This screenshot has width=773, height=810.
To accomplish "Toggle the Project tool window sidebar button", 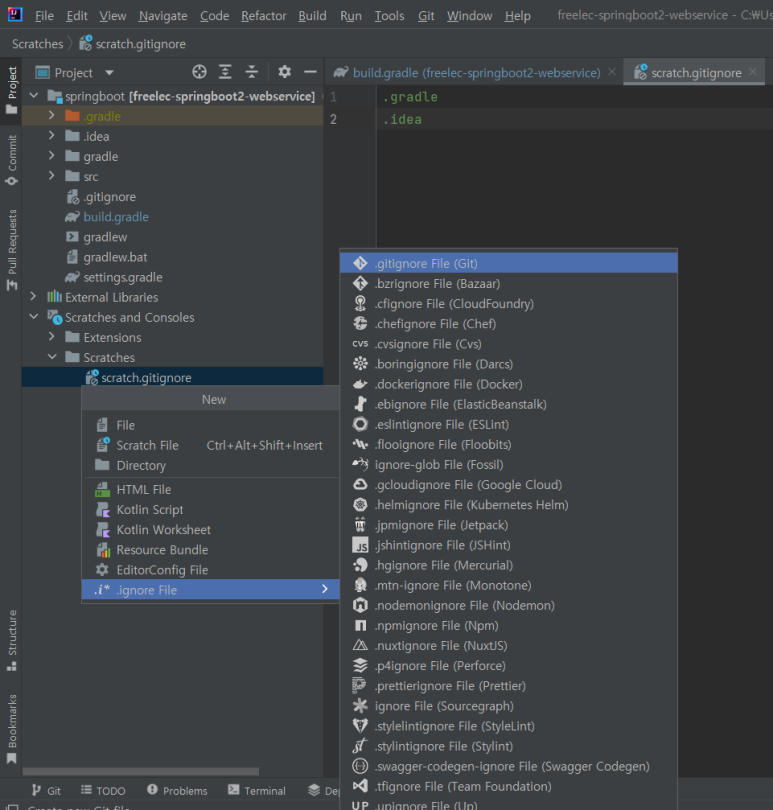I will (11, 91).
